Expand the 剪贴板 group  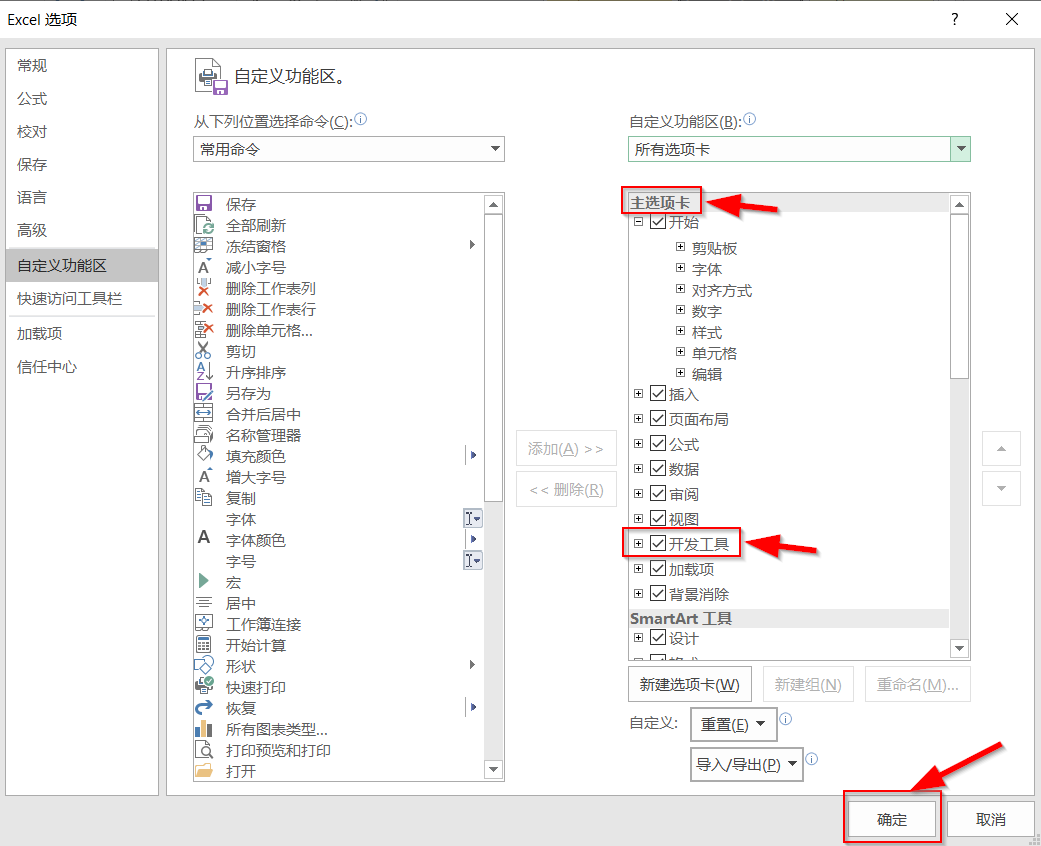point(681,247)
